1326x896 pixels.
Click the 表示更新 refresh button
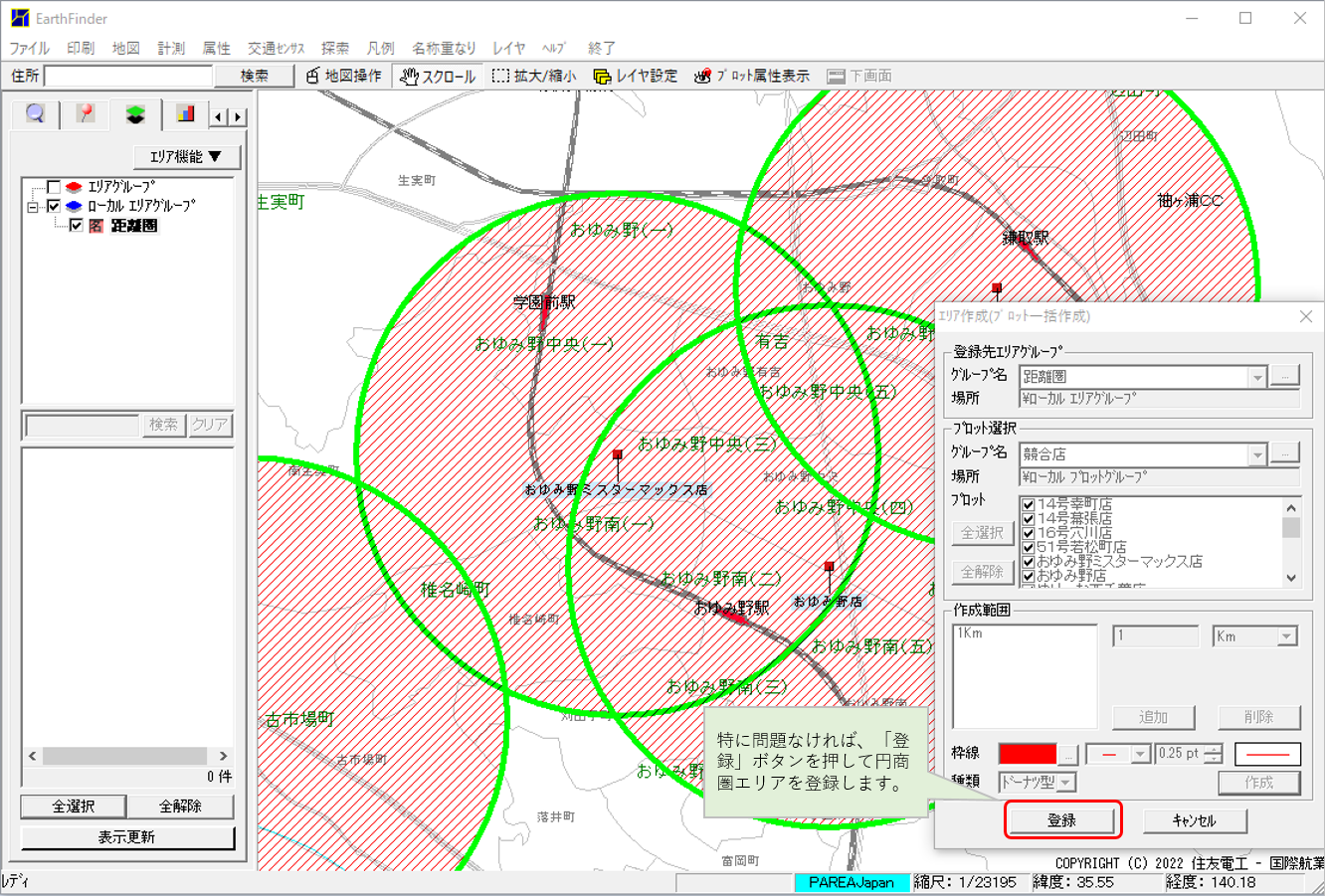(x=127, y=837)
